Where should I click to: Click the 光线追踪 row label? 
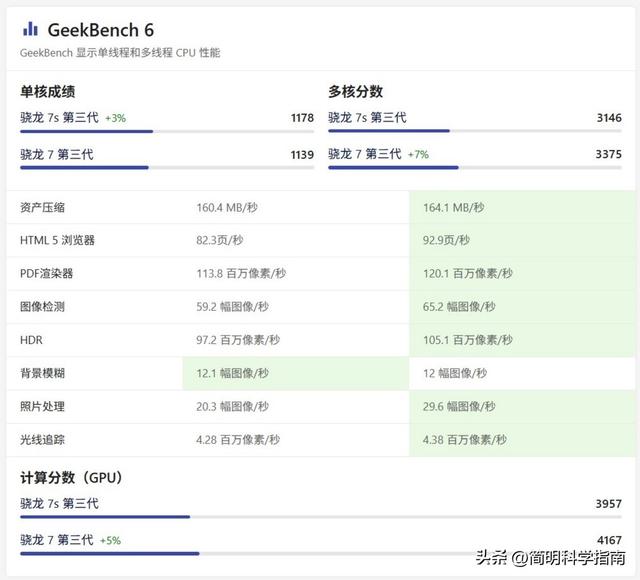(x=42, y=440)
